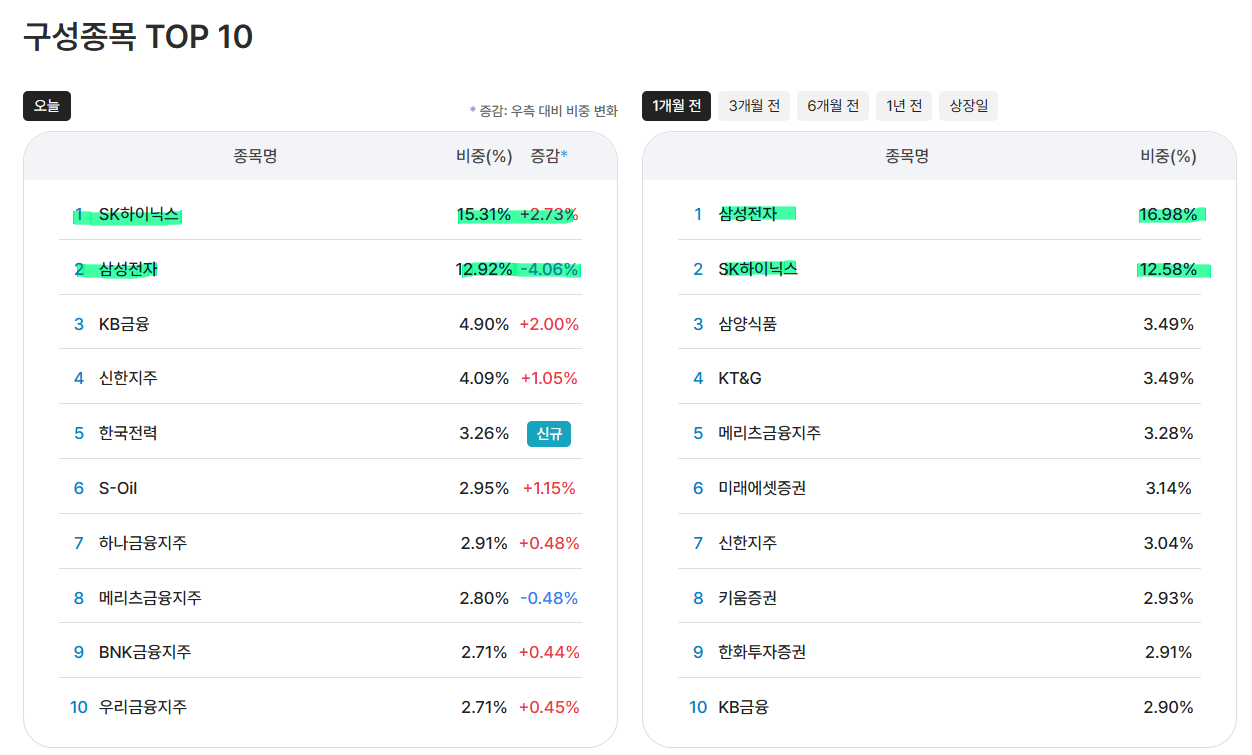The width and height of the screenshot is (1252, 755).
Task: Click 삼성전자 in the 1-month-ago list
Action: (748, 214)
